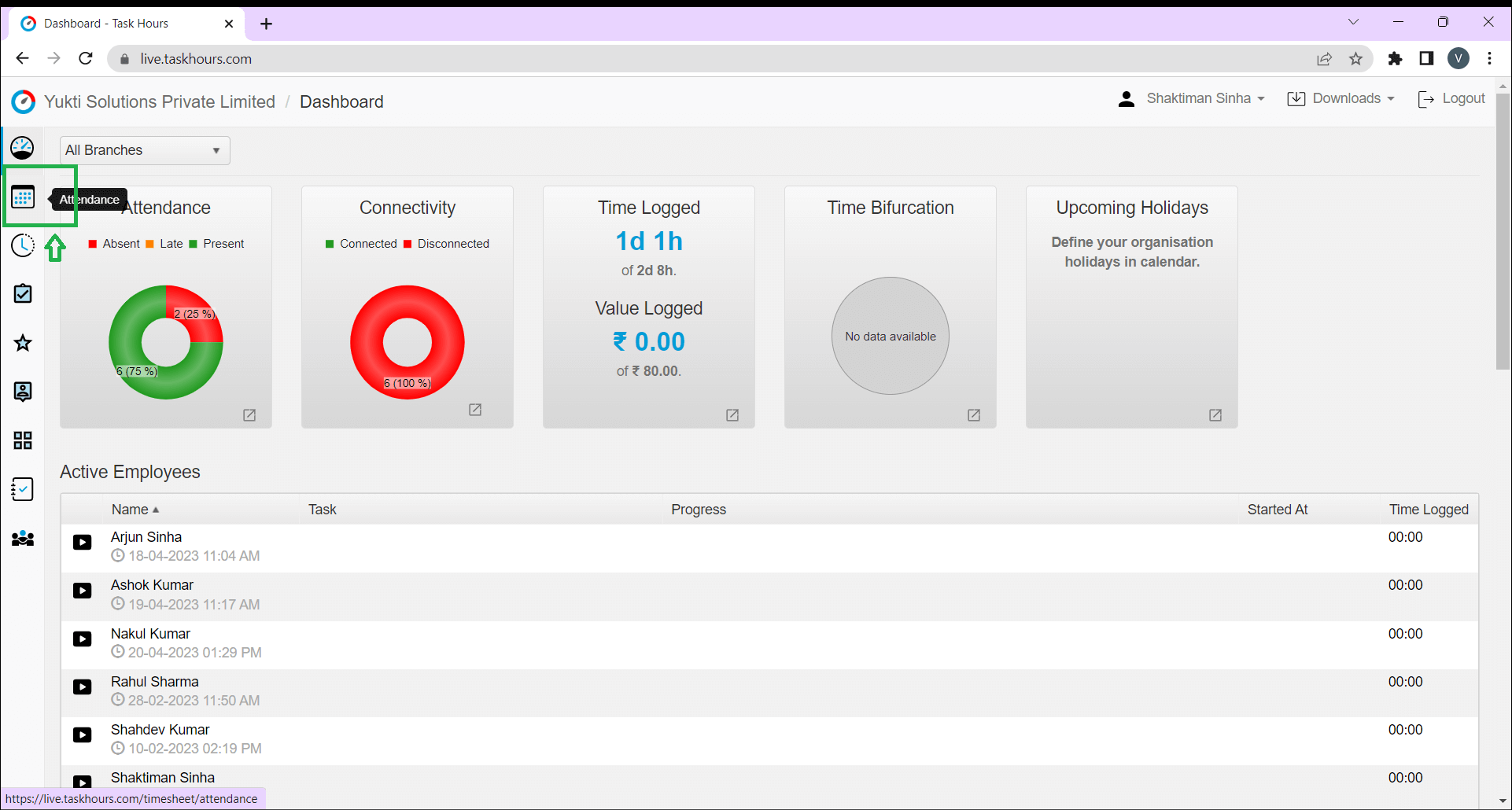Expand the Time Logged card details icon
The width and height of the screenshot is (1512, 810).
pos(732,415)
